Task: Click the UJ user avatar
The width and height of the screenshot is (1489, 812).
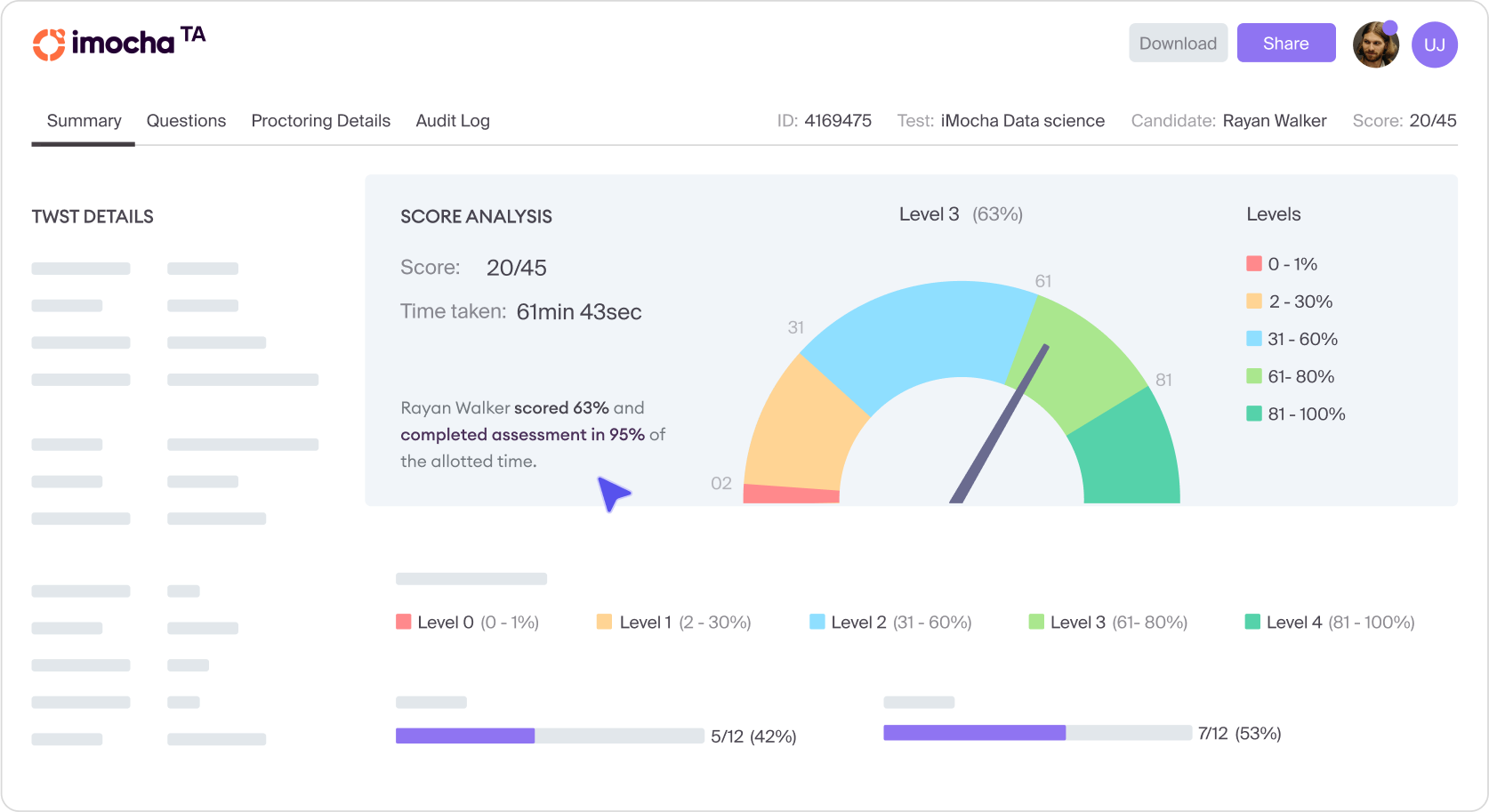Action: pos(1434,44)
